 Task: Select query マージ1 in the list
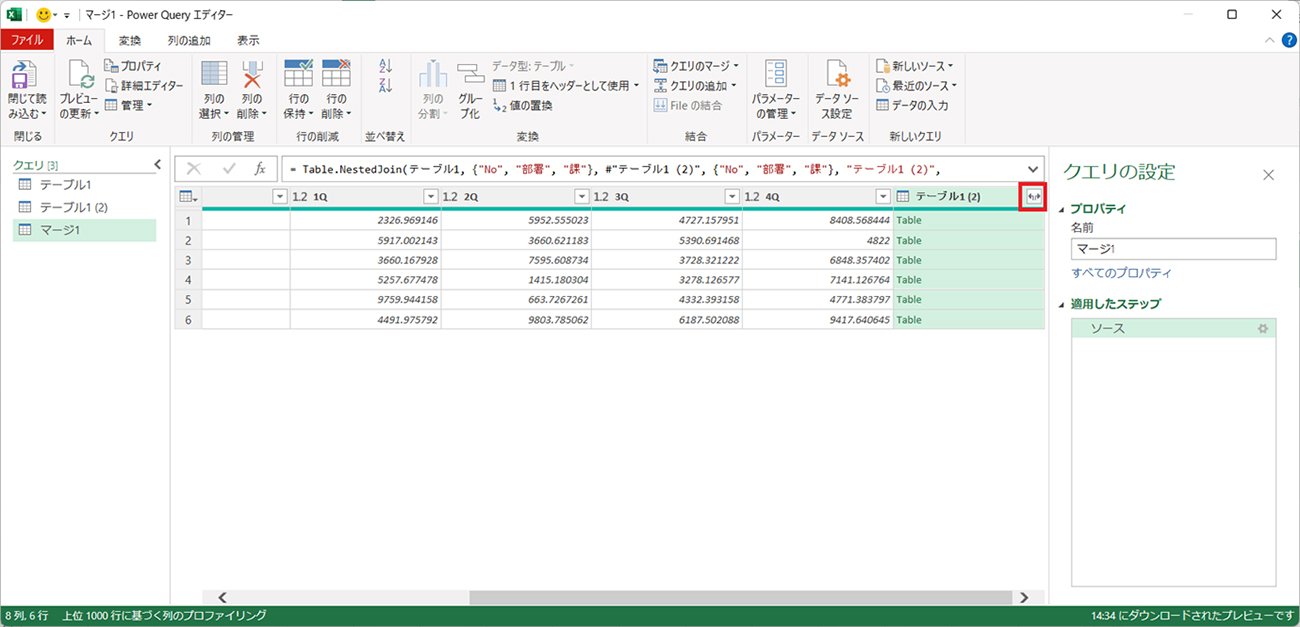84,230
